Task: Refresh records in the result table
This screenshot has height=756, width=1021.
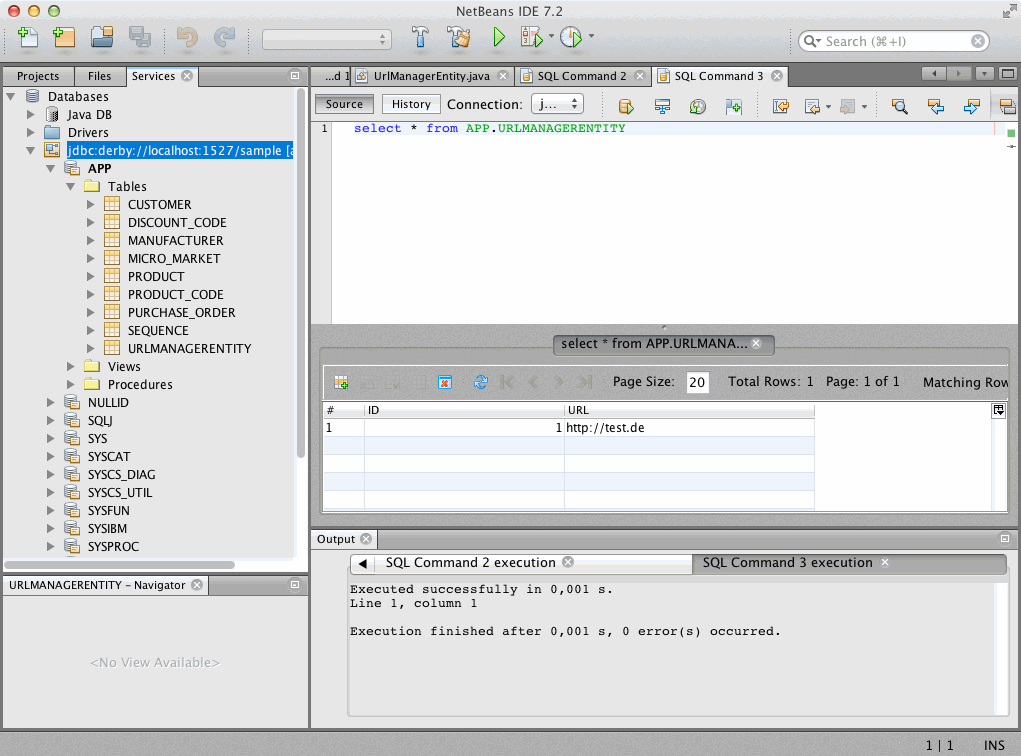Action: click(480, 382)
